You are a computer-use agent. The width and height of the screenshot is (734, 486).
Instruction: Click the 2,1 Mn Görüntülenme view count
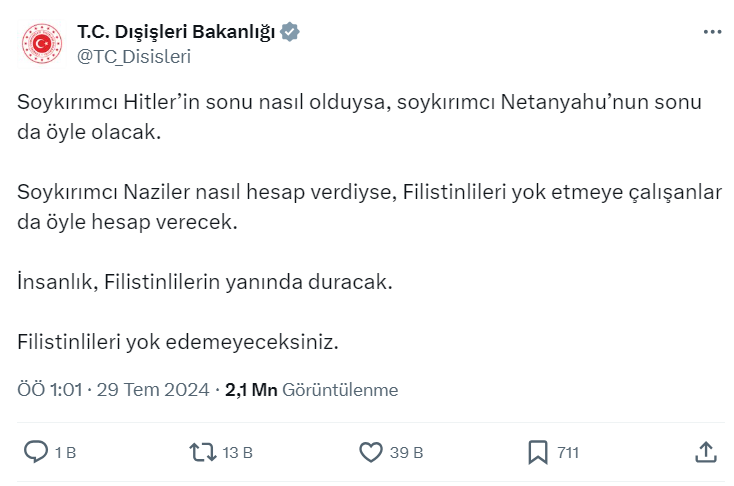tap(312, 390)
